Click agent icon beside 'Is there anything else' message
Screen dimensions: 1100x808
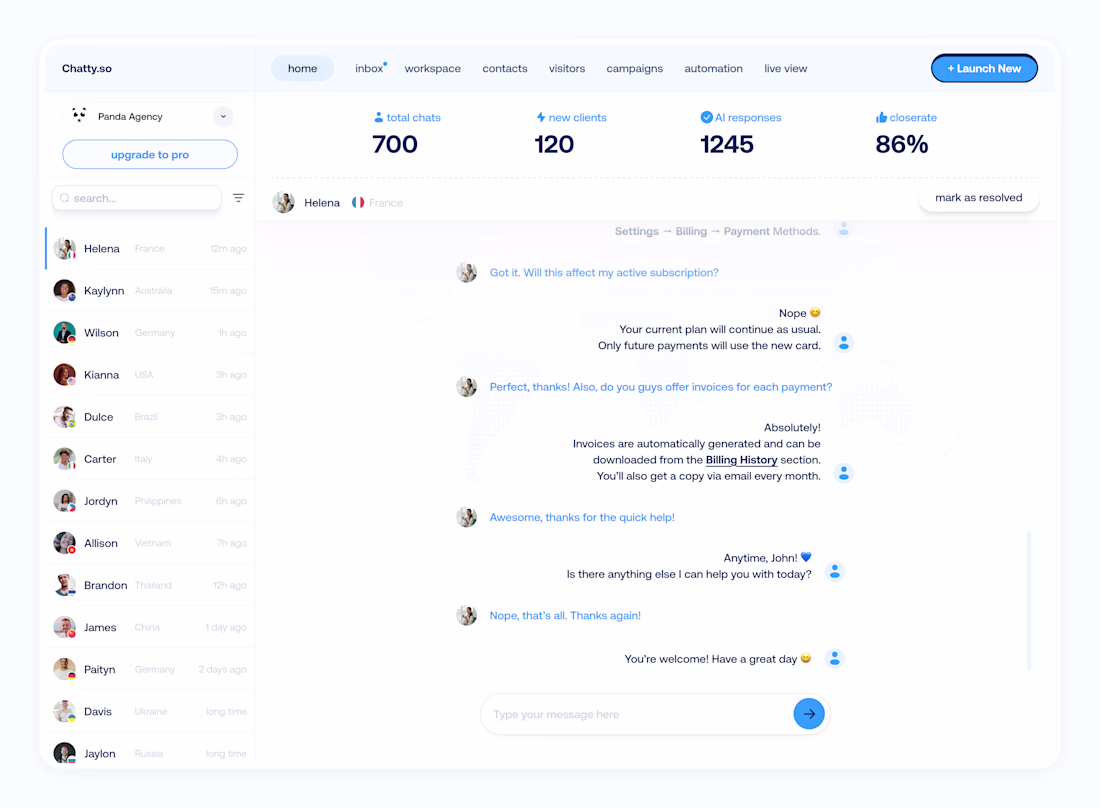pos(835,572)
